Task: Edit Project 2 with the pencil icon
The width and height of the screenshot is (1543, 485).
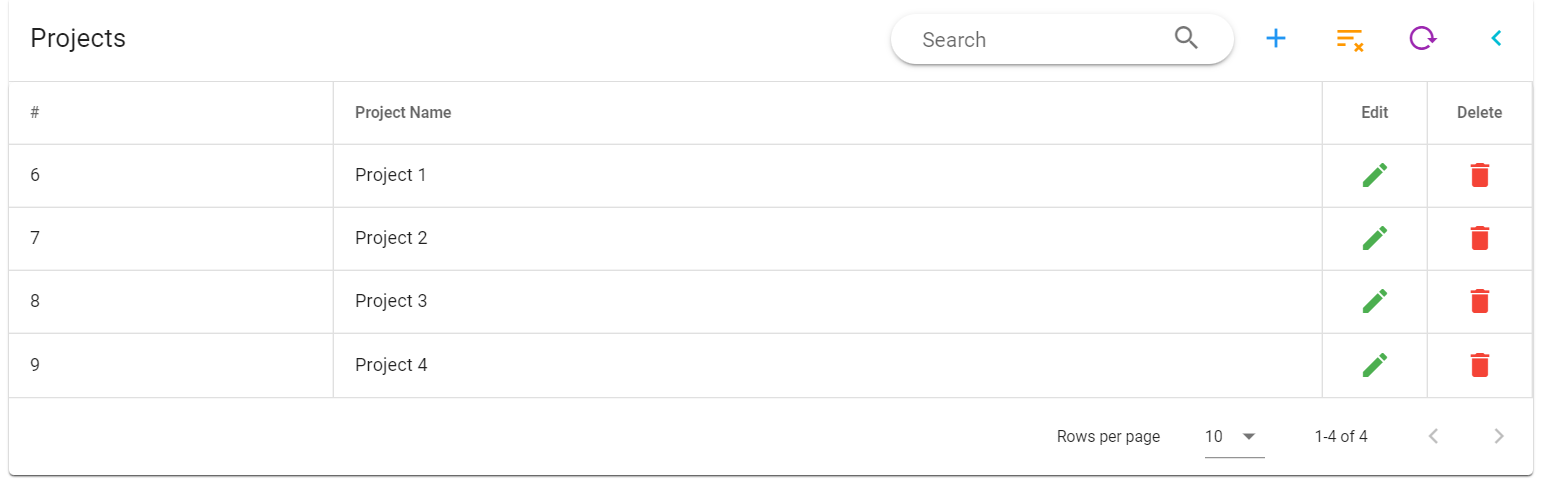Action: click(1375, 238)
